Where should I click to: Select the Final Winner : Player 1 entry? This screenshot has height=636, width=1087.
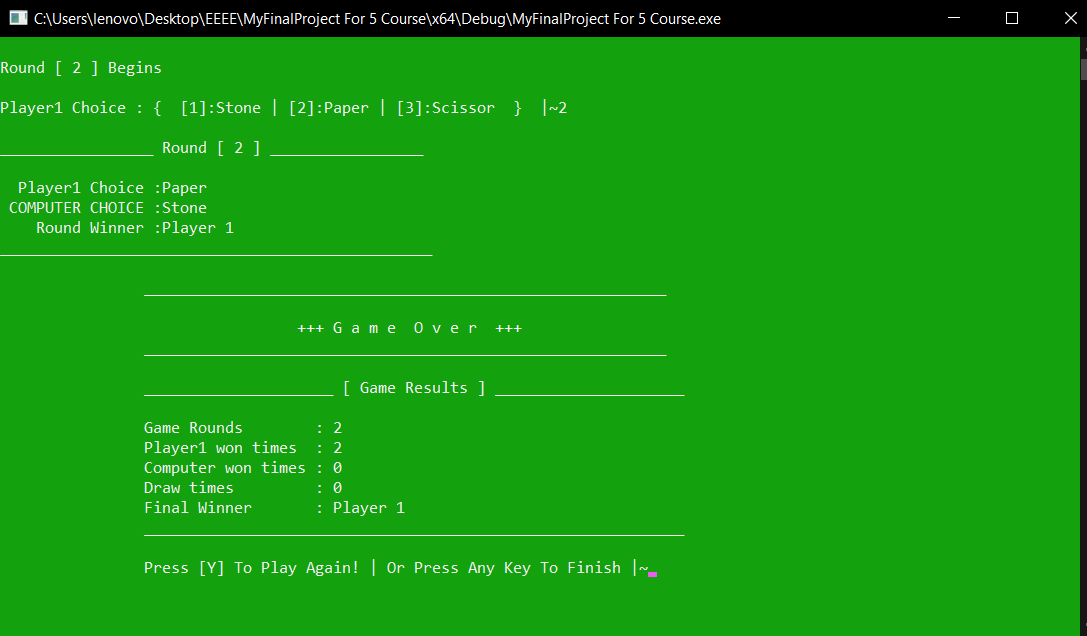(x=275, y=507)
